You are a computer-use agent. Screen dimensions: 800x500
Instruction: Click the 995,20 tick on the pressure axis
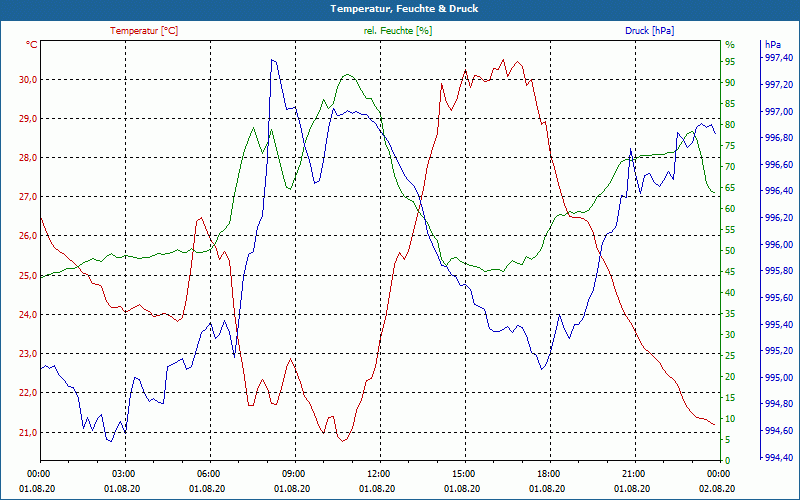779,351
